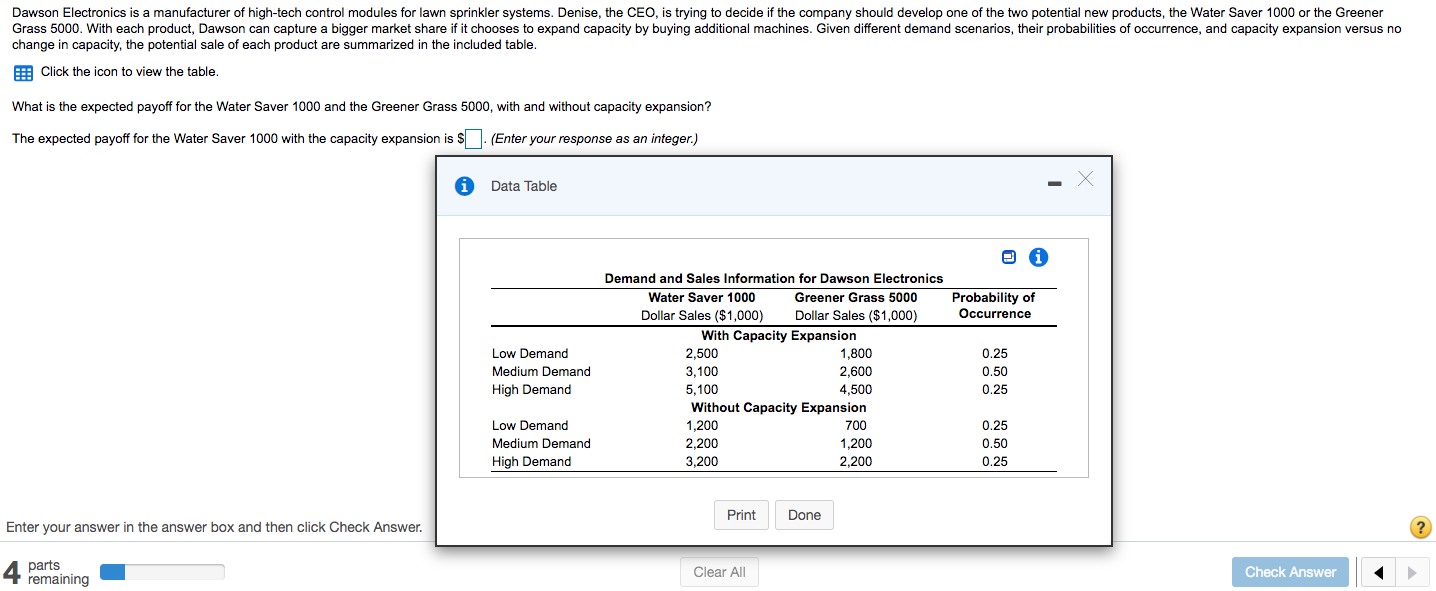Select the value 4,500 in the table

[855, 389]
